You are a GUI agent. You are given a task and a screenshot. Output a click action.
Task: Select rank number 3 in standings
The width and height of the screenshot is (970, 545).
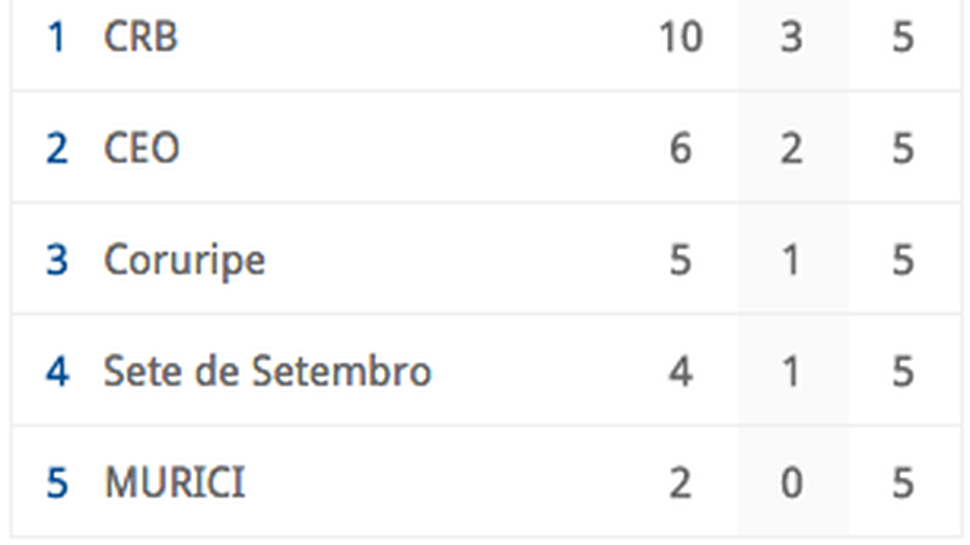[x=57, y=260]
